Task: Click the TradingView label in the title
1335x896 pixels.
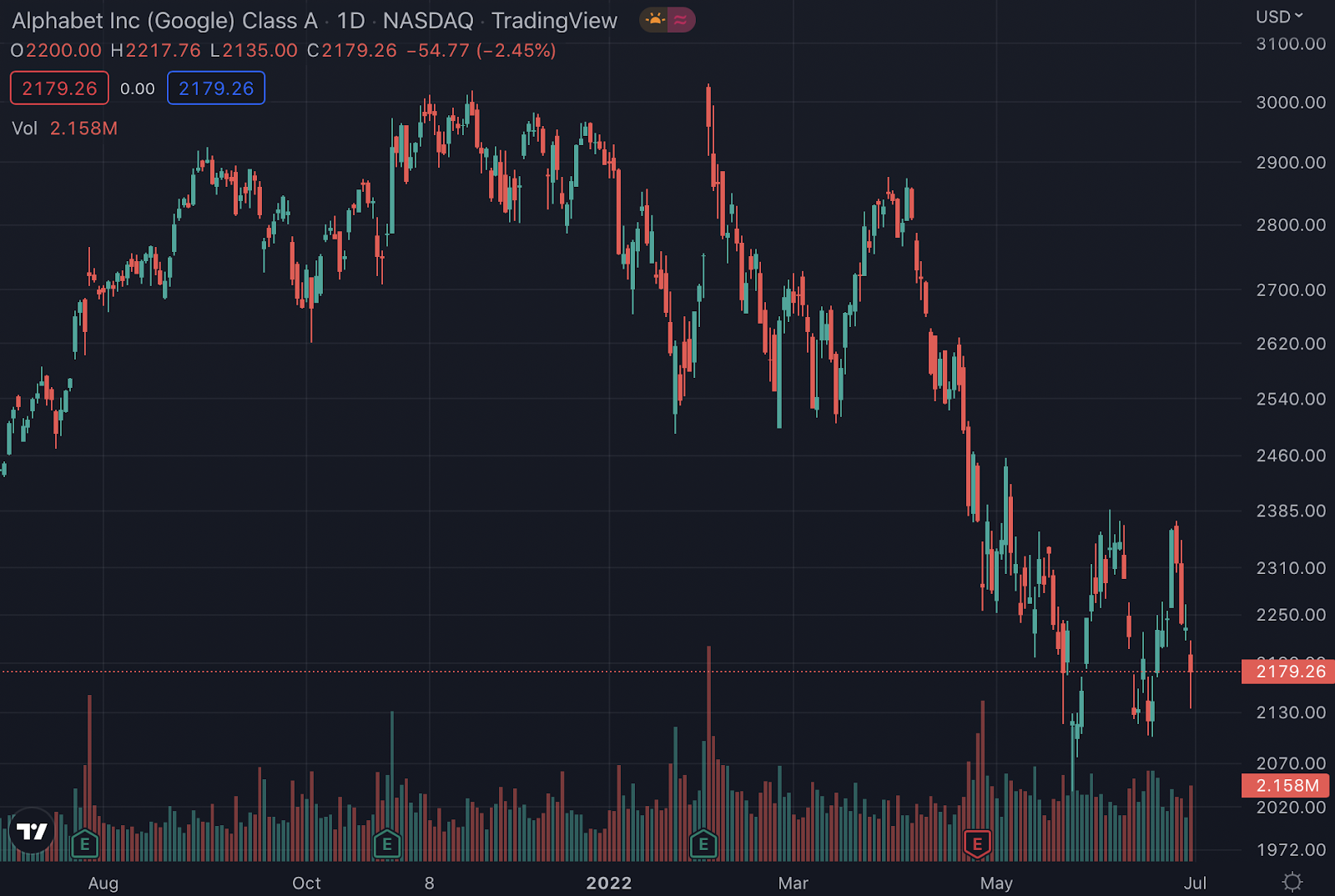Action: 554,21
